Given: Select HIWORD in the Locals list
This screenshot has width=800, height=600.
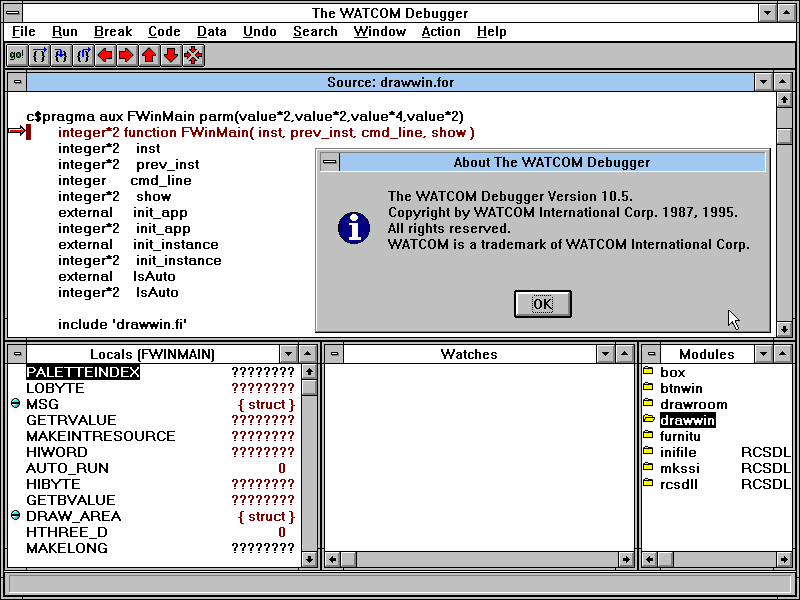Looking at the screenshot, I should point(57,452).
